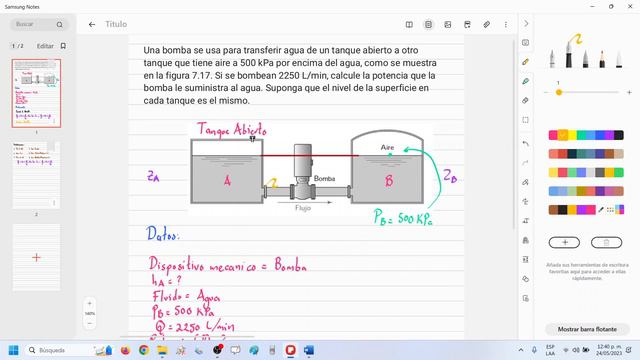Choose the white brush pen type
The width and height of the screenshot is (640, 360).
619,58
